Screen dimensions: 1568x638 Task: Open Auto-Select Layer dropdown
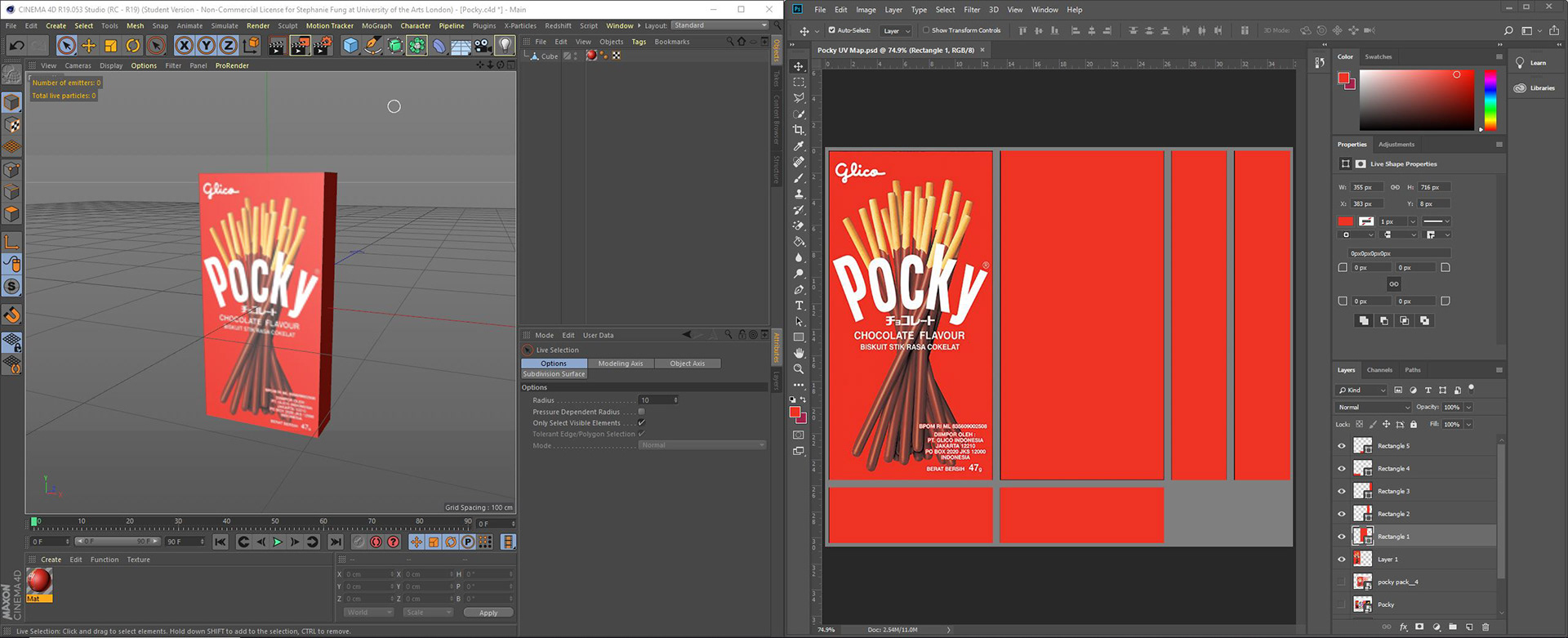pos(896,30)
